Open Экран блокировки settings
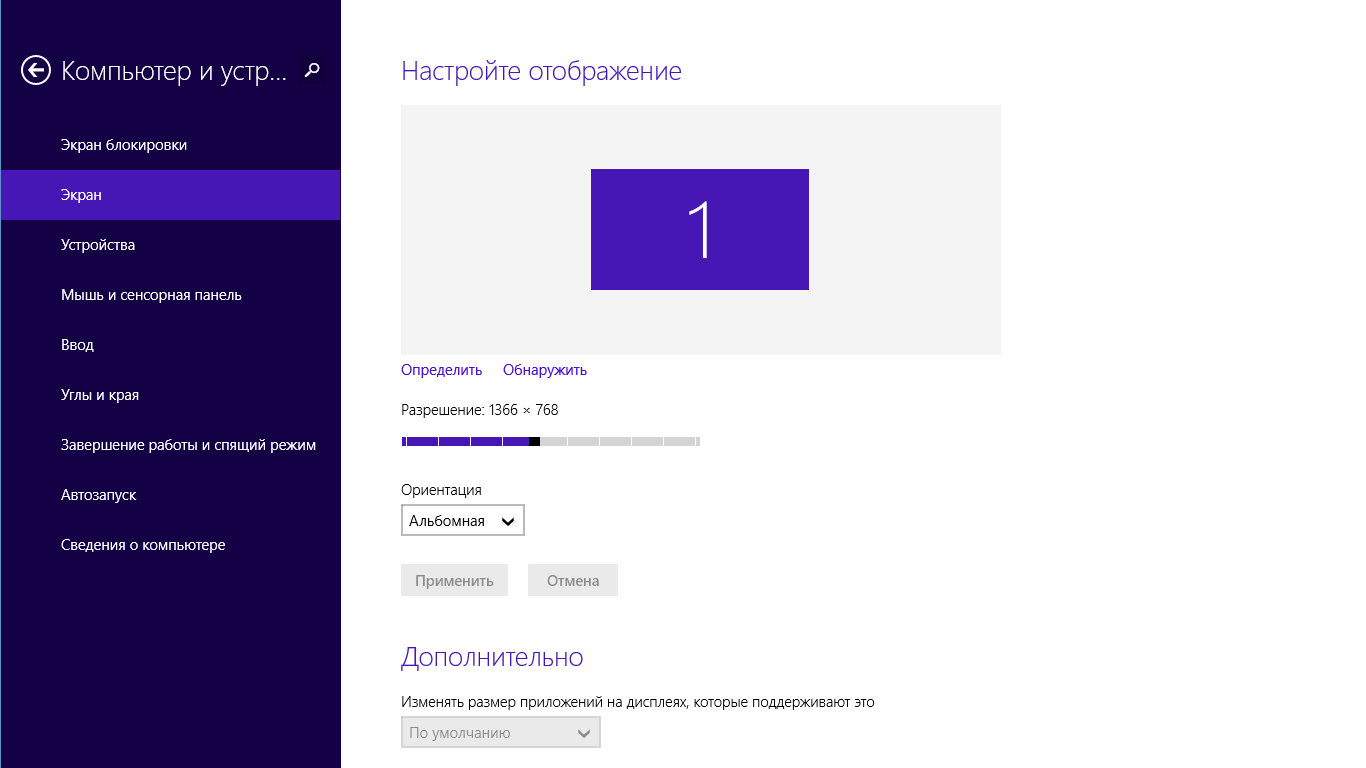 (x=170, y=145)
